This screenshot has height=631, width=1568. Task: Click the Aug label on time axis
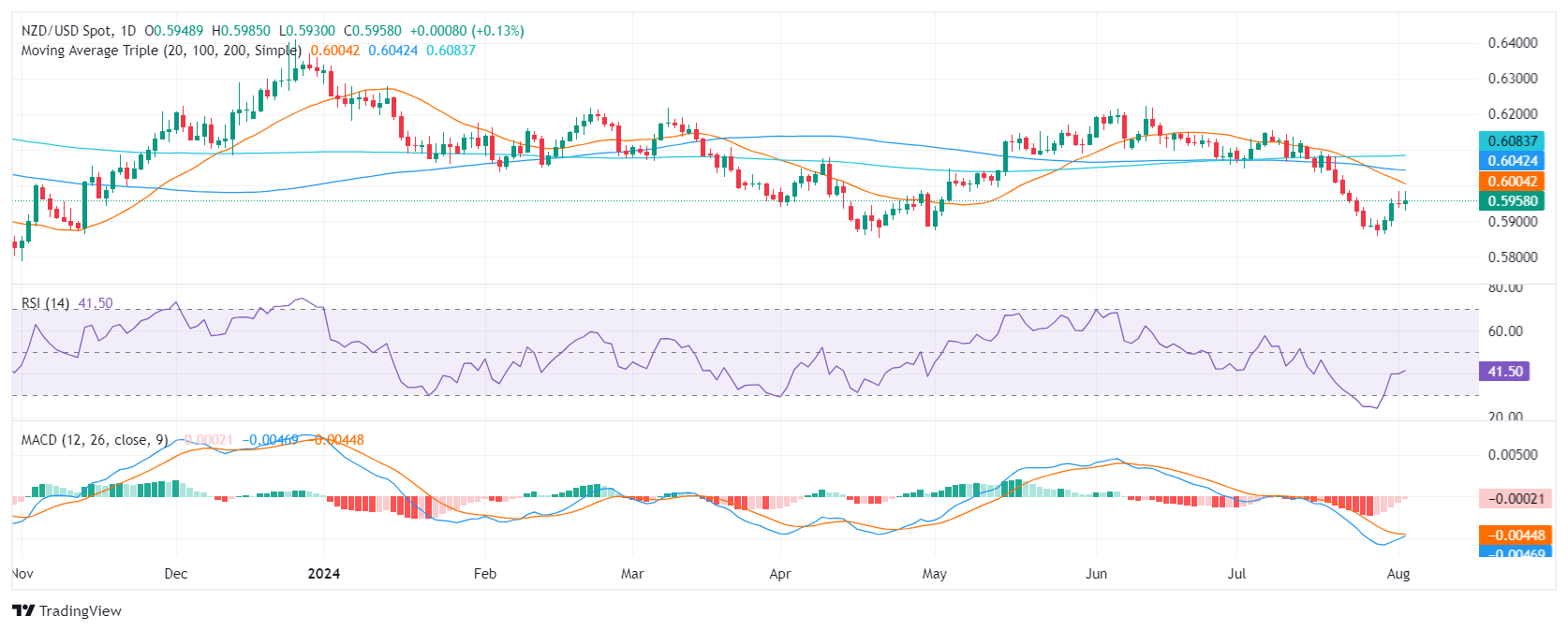1398,573
